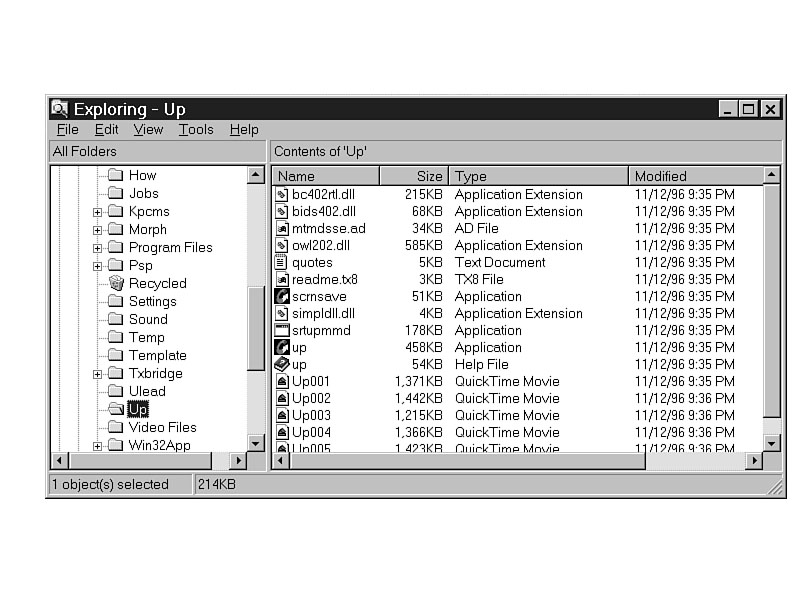Open the View menu

click(x=148, y=129)
